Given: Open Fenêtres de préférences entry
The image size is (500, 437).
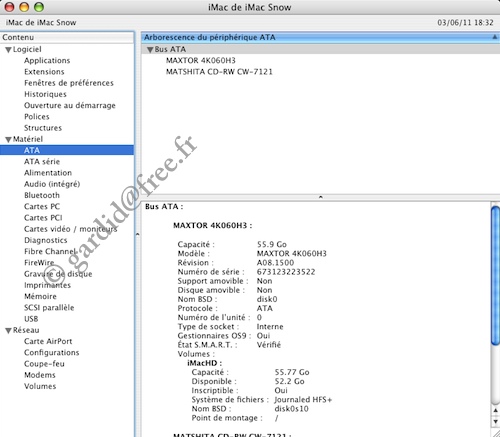Looking at the screenshot, I should point(69,83).
